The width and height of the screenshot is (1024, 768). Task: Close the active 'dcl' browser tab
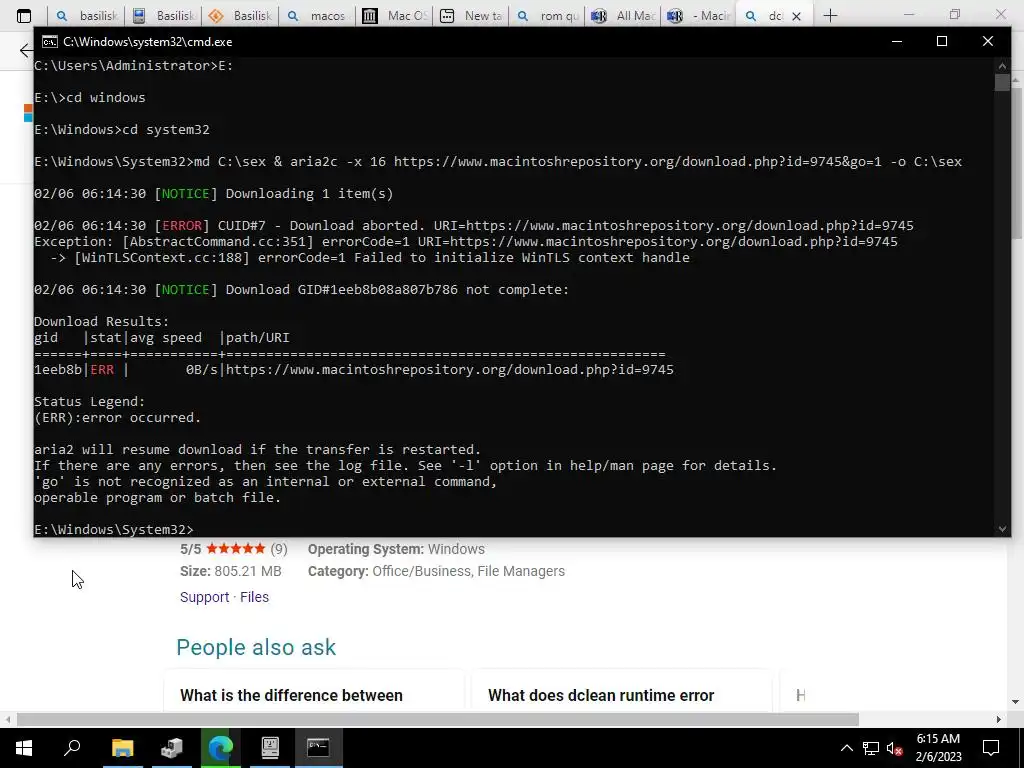796,16
